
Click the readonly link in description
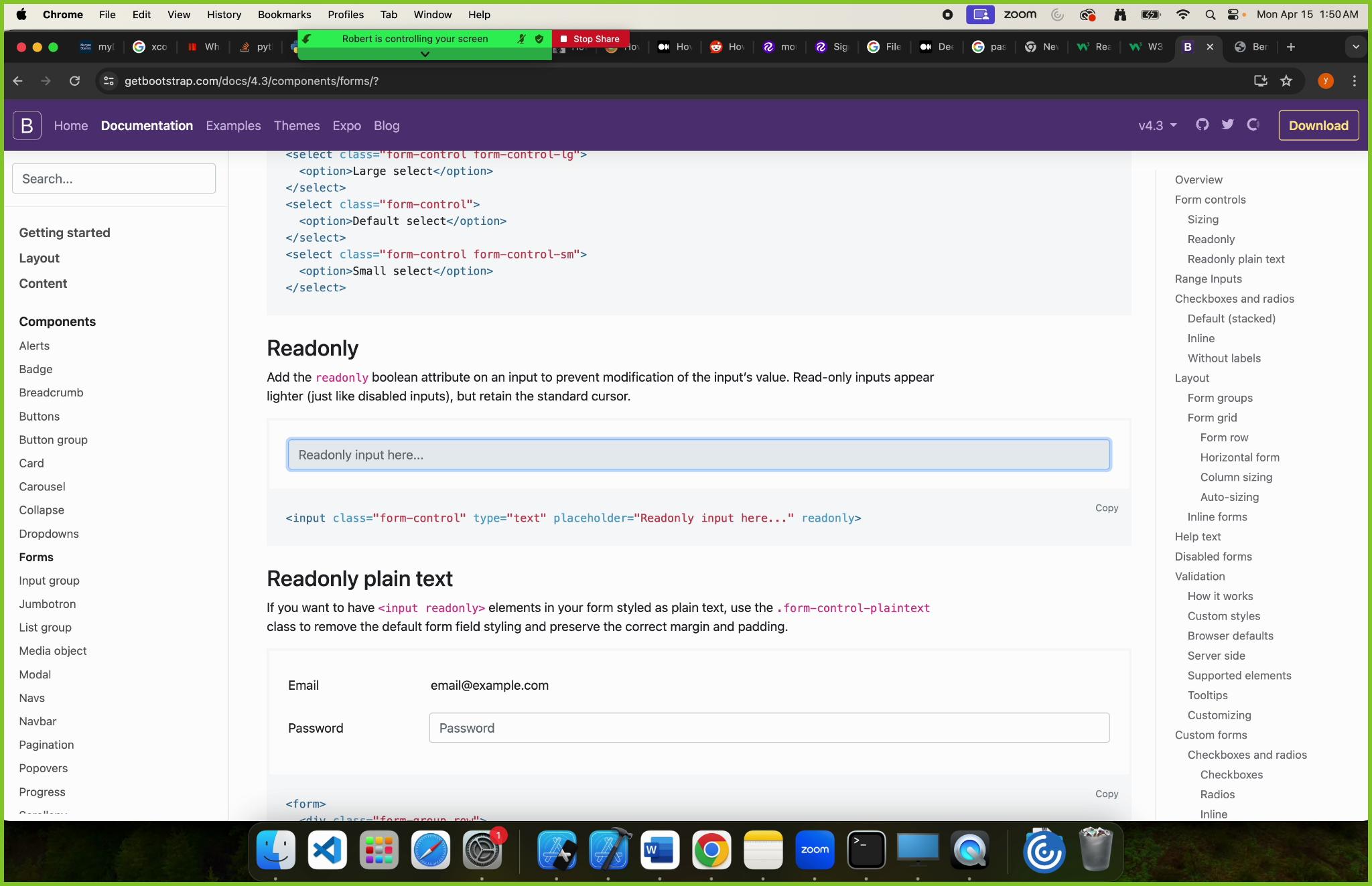click(341, 378)
